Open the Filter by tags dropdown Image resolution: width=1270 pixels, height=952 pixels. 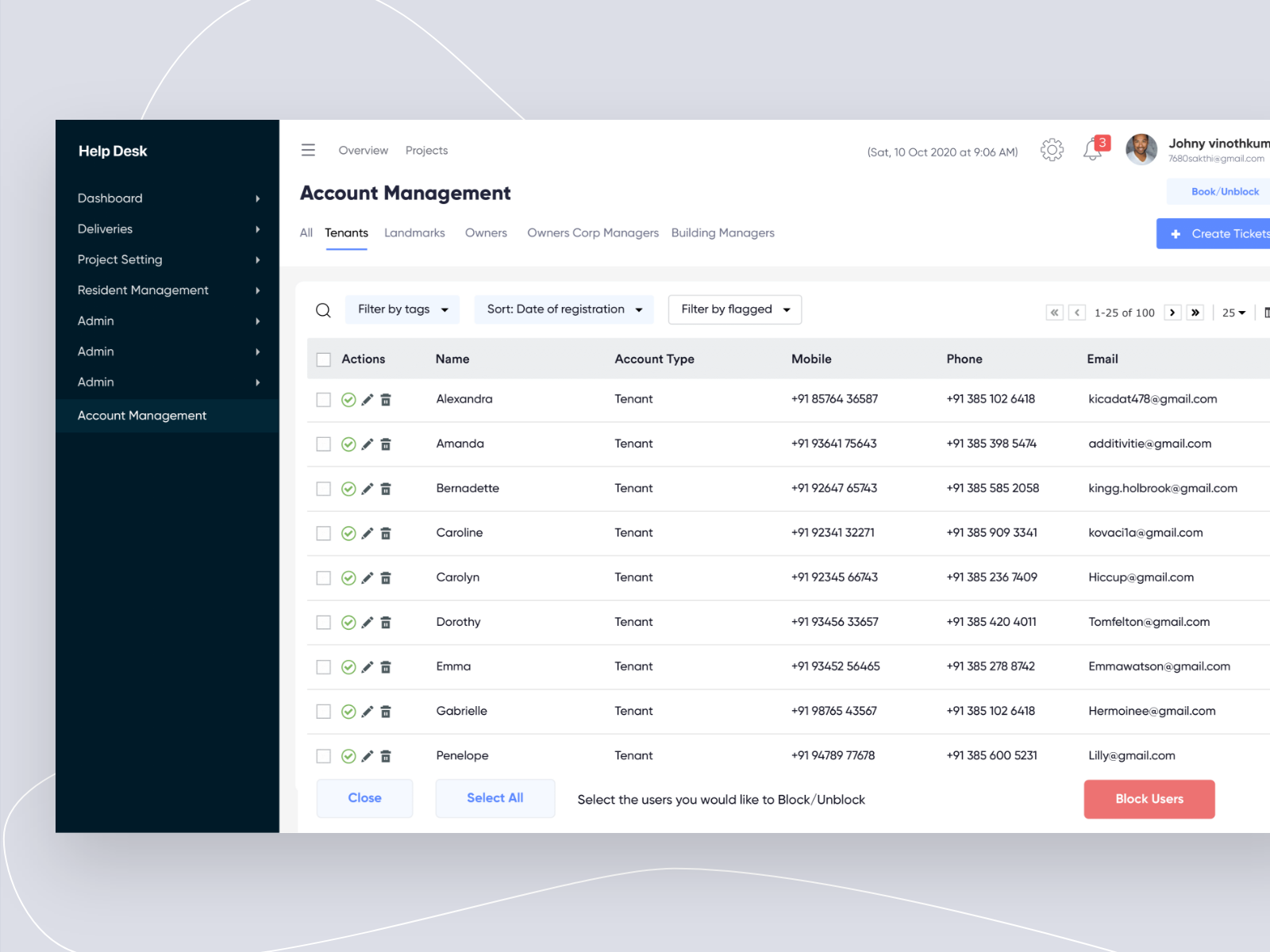pyautogui.click(x=402, y=309)
